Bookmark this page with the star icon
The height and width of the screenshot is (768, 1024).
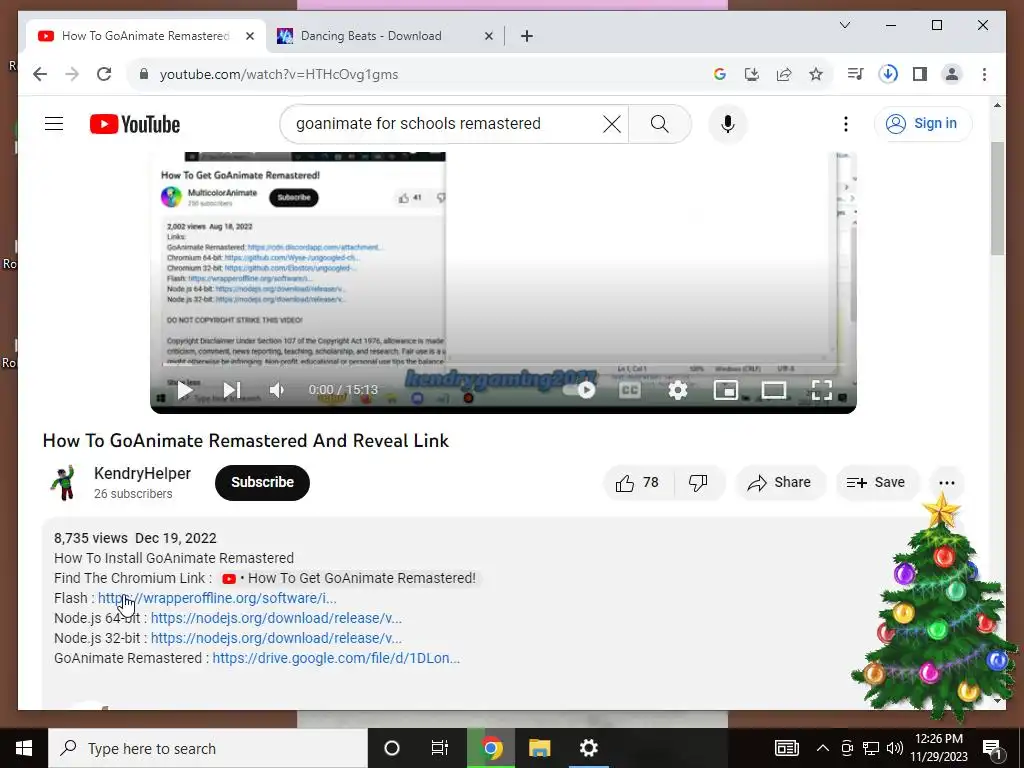[x=816, y=74]
